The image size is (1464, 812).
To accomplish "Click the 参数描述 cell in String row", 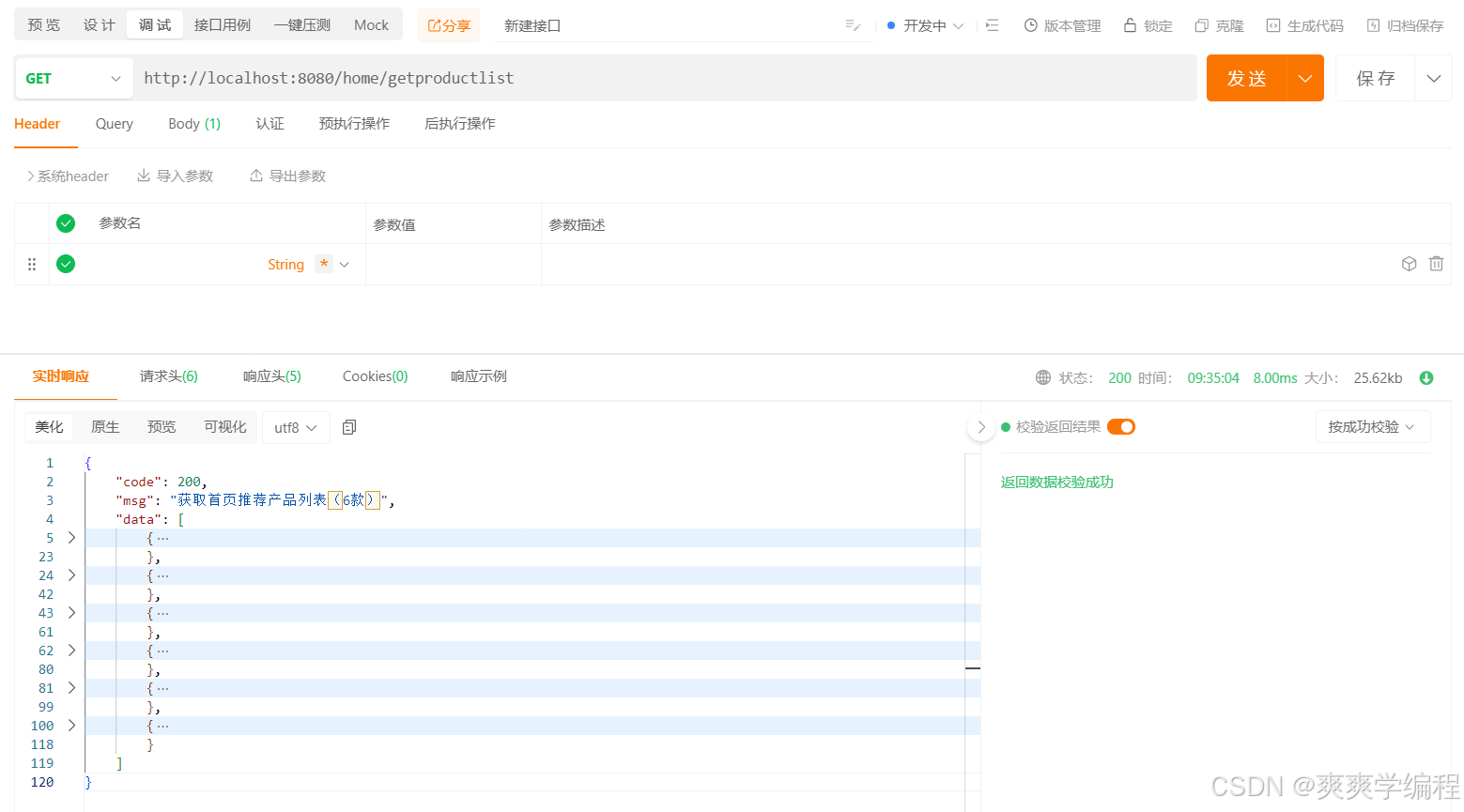I will (967, 265).
